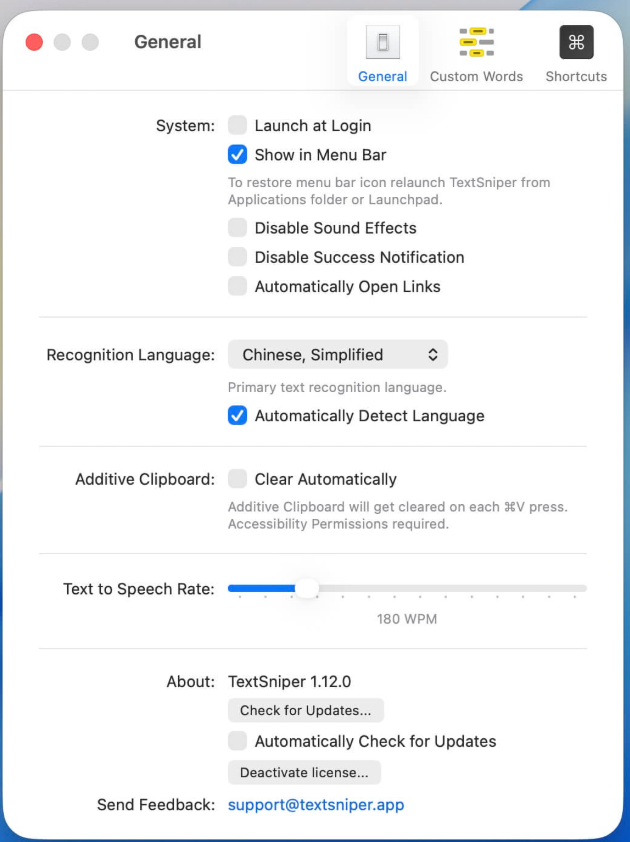Click the Check for Updates button

coord(305,711)
